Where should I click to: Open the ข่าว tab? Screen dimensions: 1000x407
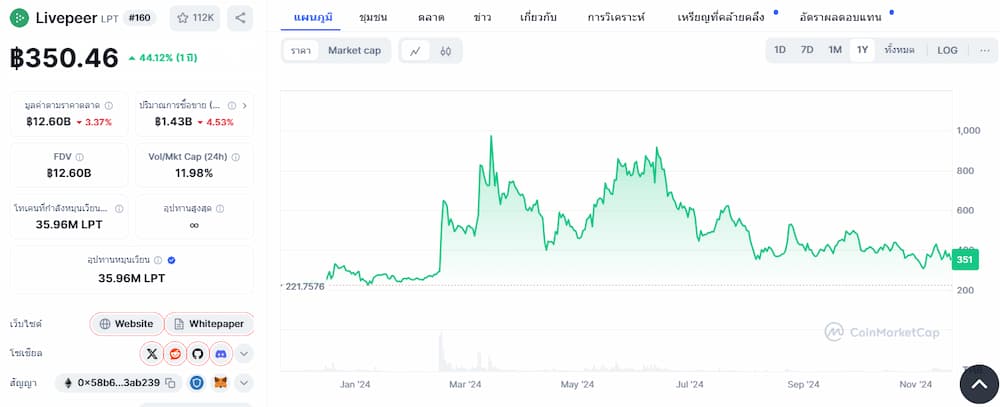482,17
